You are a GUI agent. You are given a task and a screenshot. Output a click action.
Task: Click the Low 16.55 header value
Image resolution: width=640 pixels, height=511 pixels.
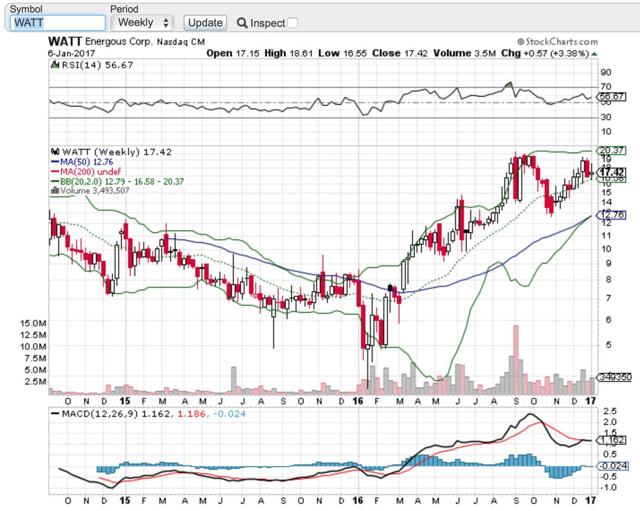pos(342,53)
